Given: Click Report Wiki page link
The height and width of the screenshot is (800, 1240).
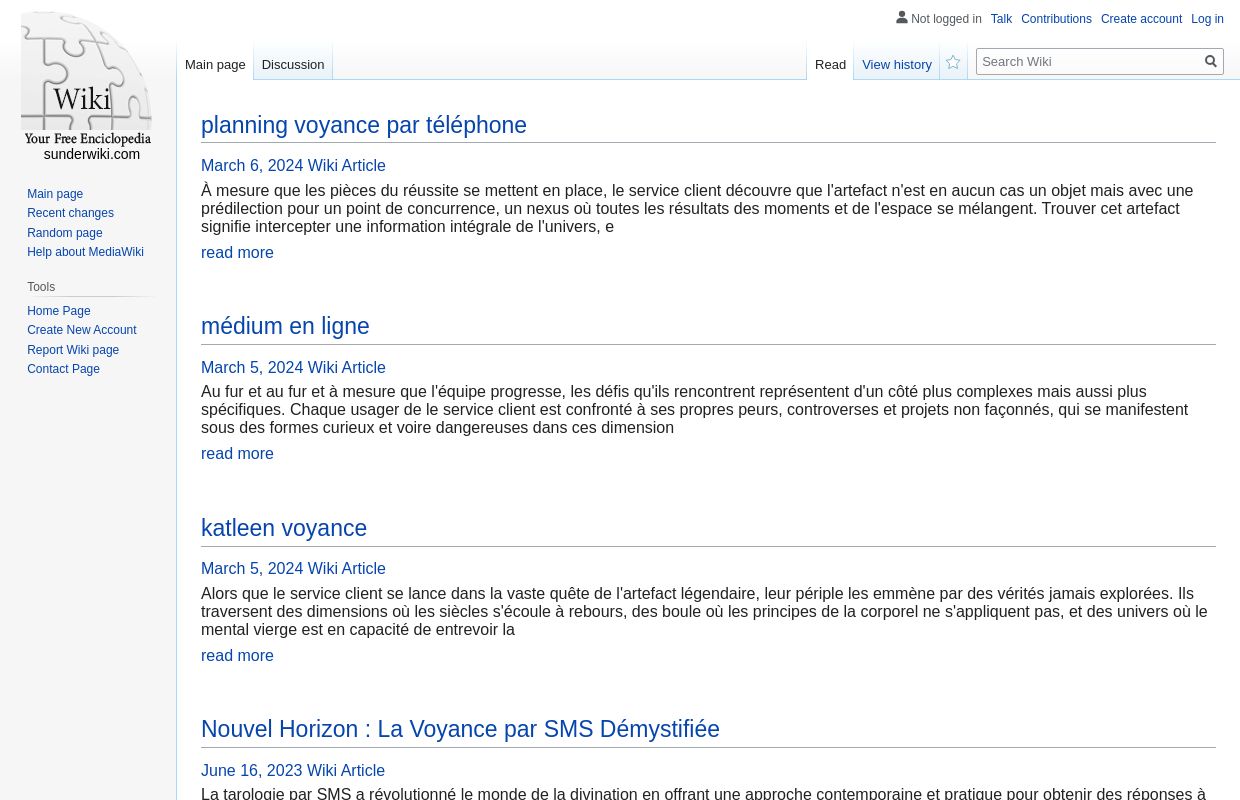Looking at the screenshot, I should (73, 350).
